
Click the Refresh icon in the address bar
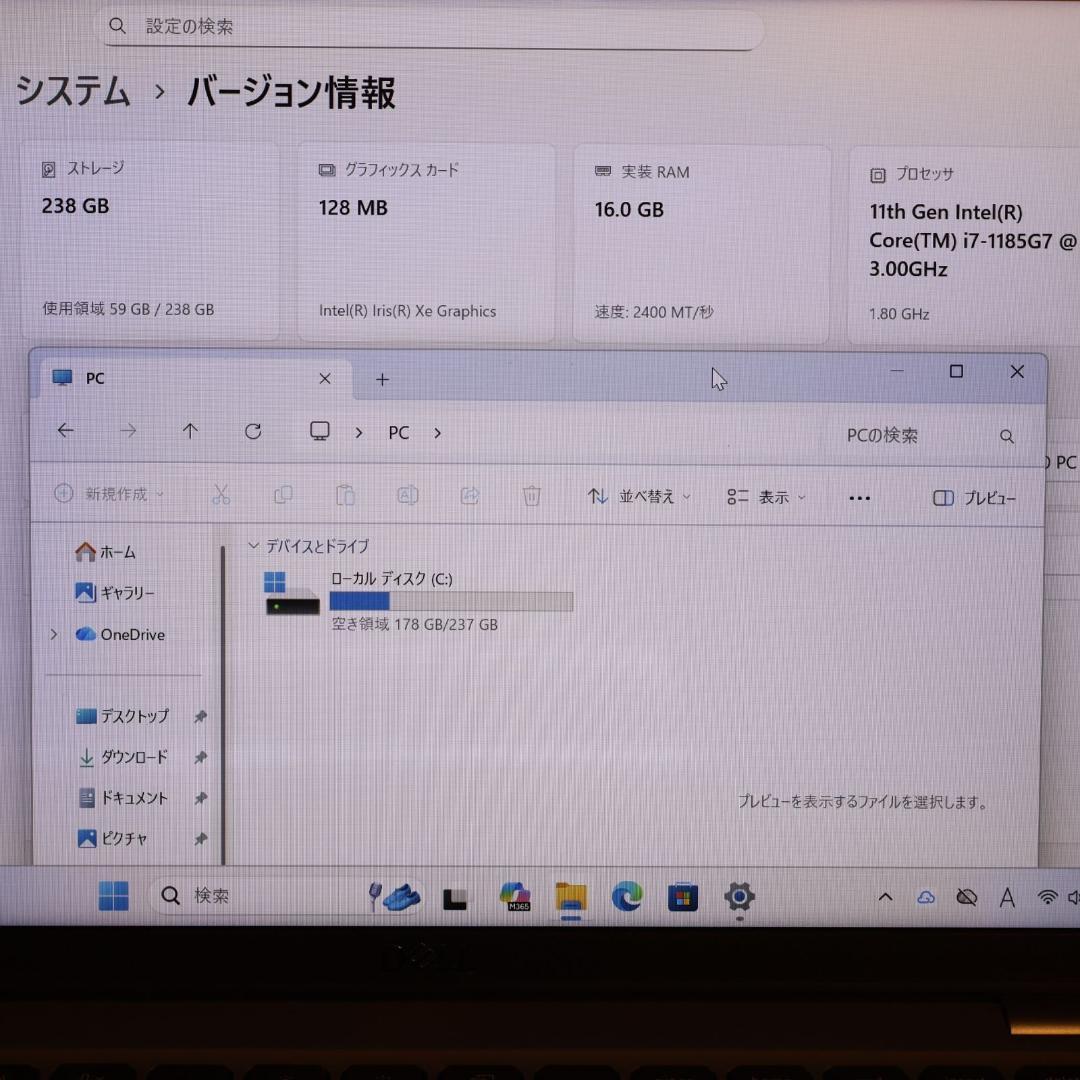[x=253, y=431]
